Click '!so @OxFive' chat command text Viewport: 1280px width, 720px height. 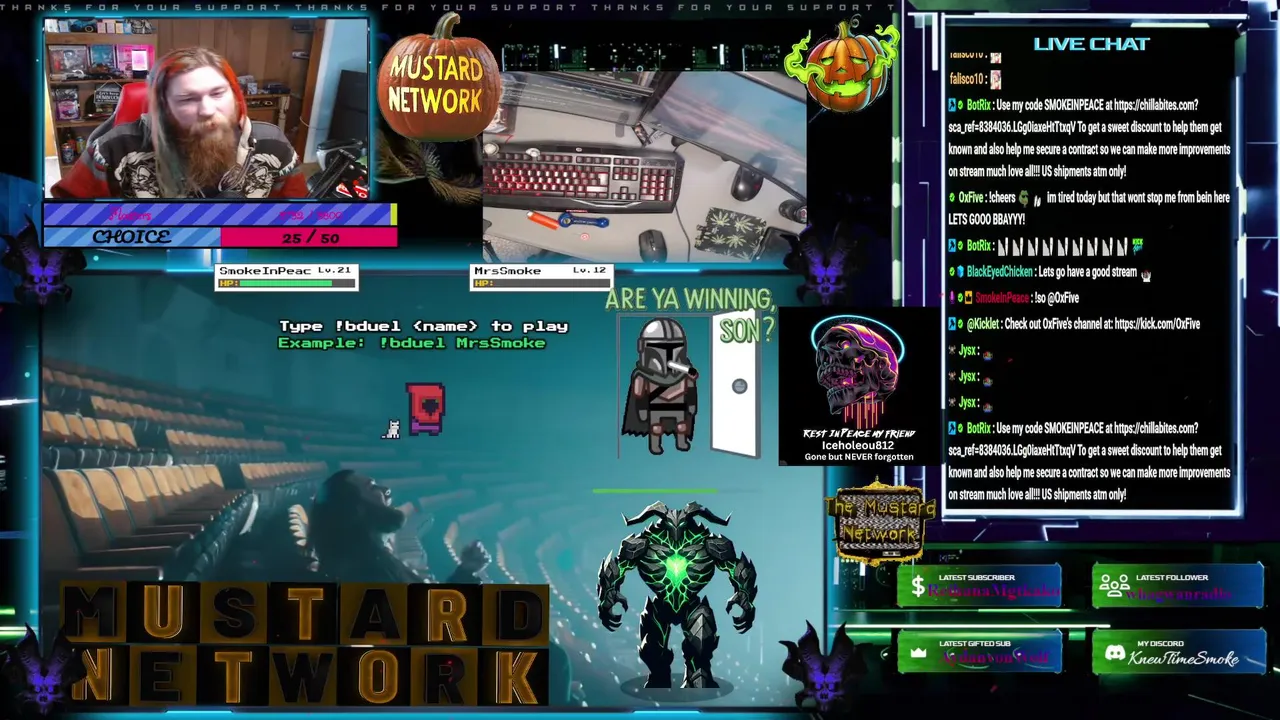(x=1057, y=298)
